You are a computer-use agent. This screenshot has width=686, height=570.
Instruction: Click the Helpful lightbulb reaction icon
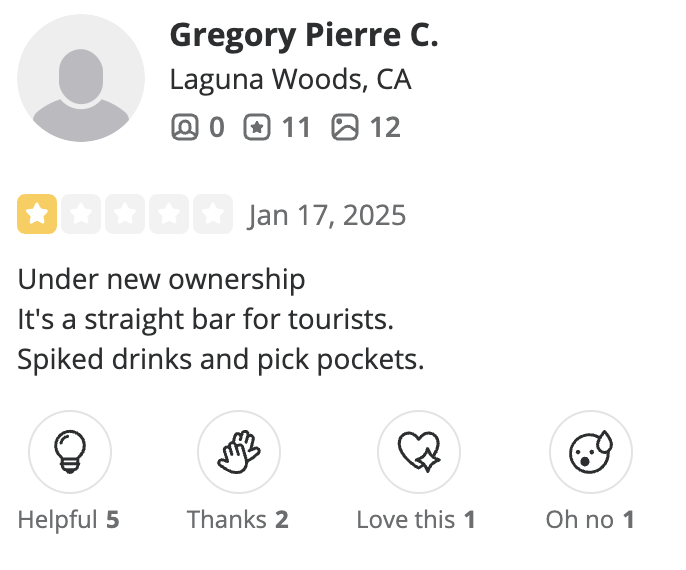click(x=69, y=453)
